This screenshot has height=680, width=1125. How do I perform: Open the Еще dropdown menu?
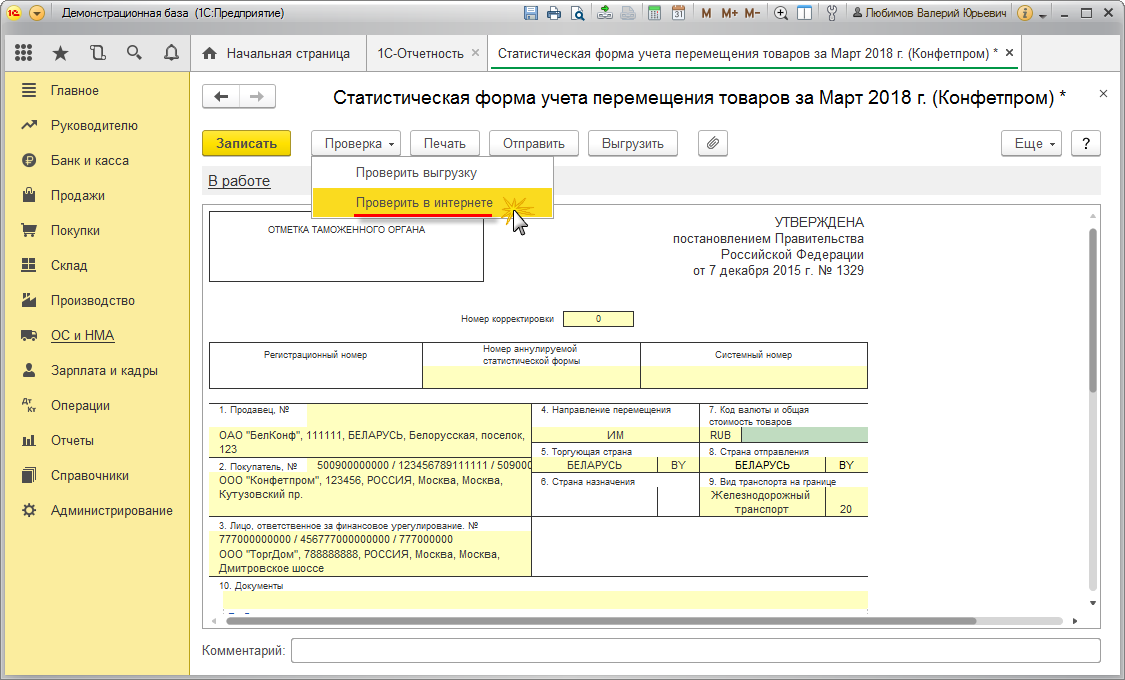pyautogui.click(x=1032, y=143)
